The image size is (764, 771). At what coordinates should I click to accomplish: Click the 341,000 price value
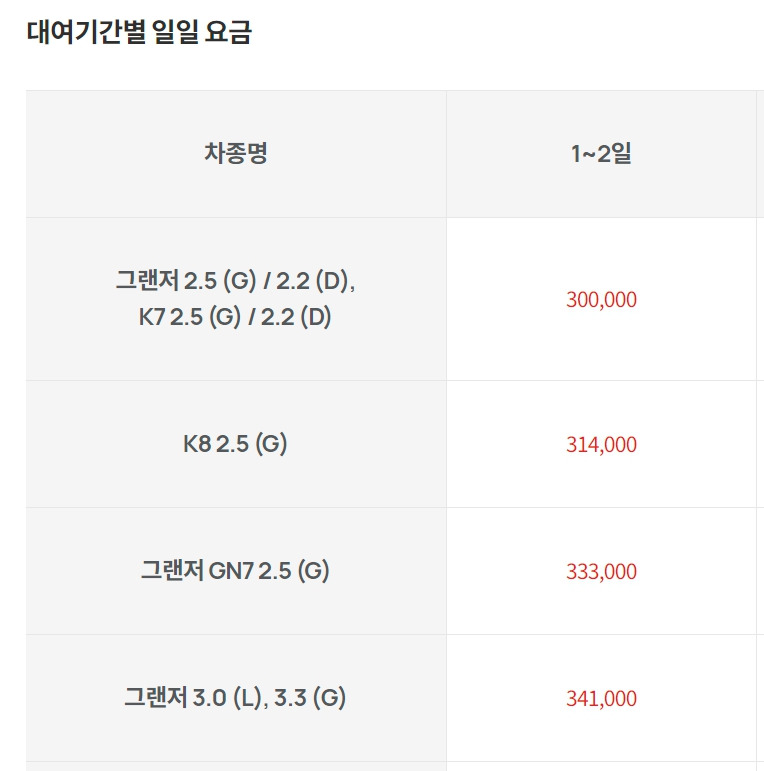click(x=601, y=699)
